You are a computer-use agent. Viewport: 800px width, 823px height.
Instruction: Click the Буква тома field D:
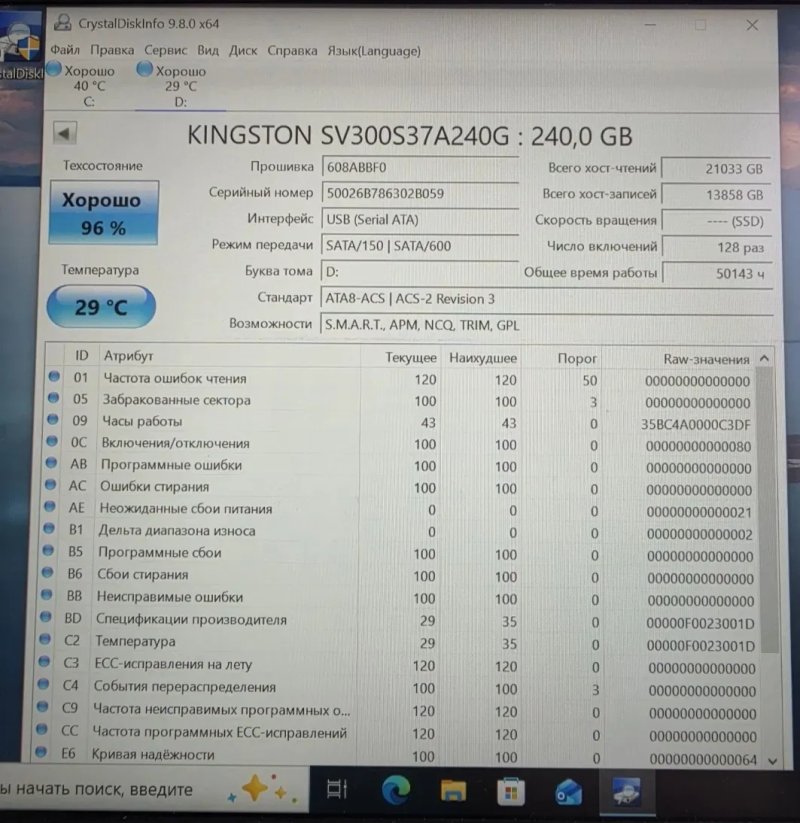420,272
